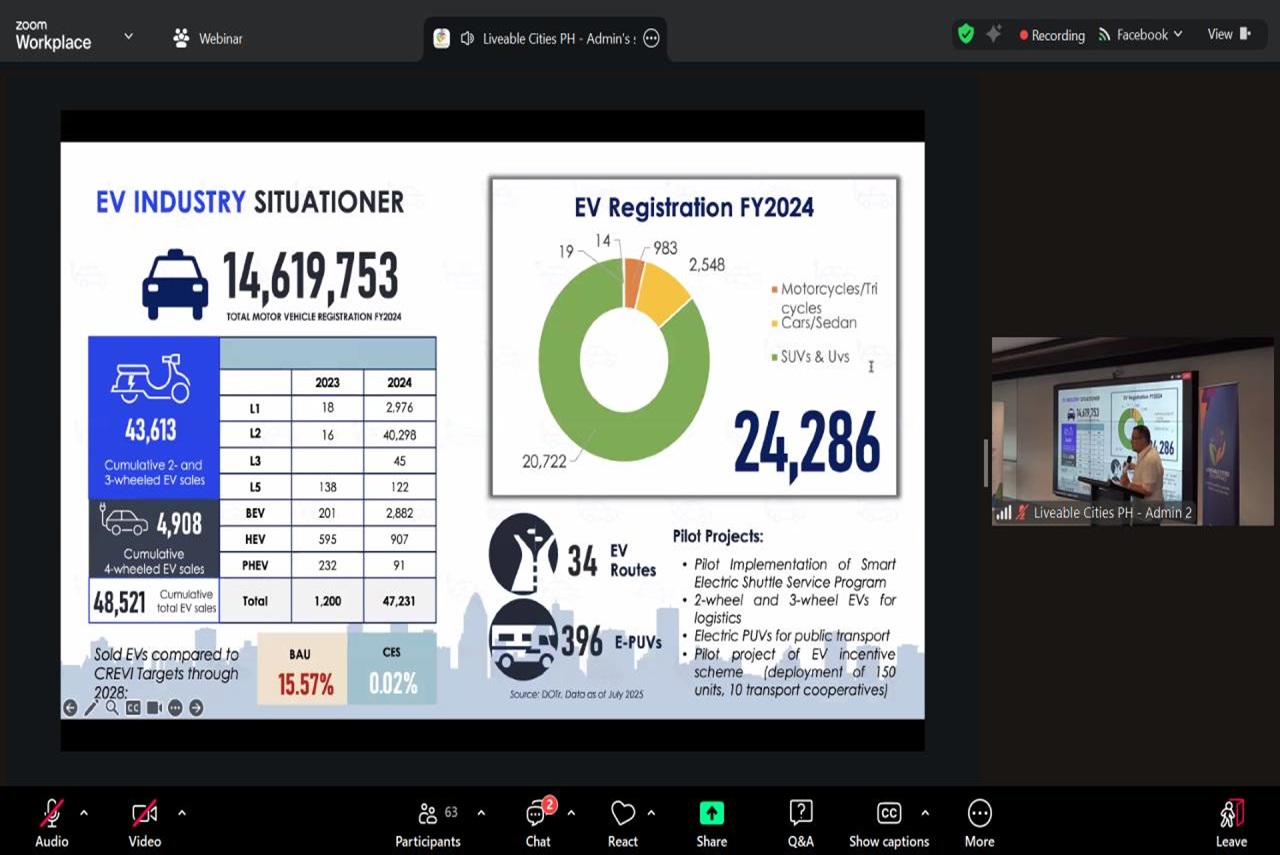Open the AI Companion sparkle icon
The image size is (1280, 855).
coord(993,35)
